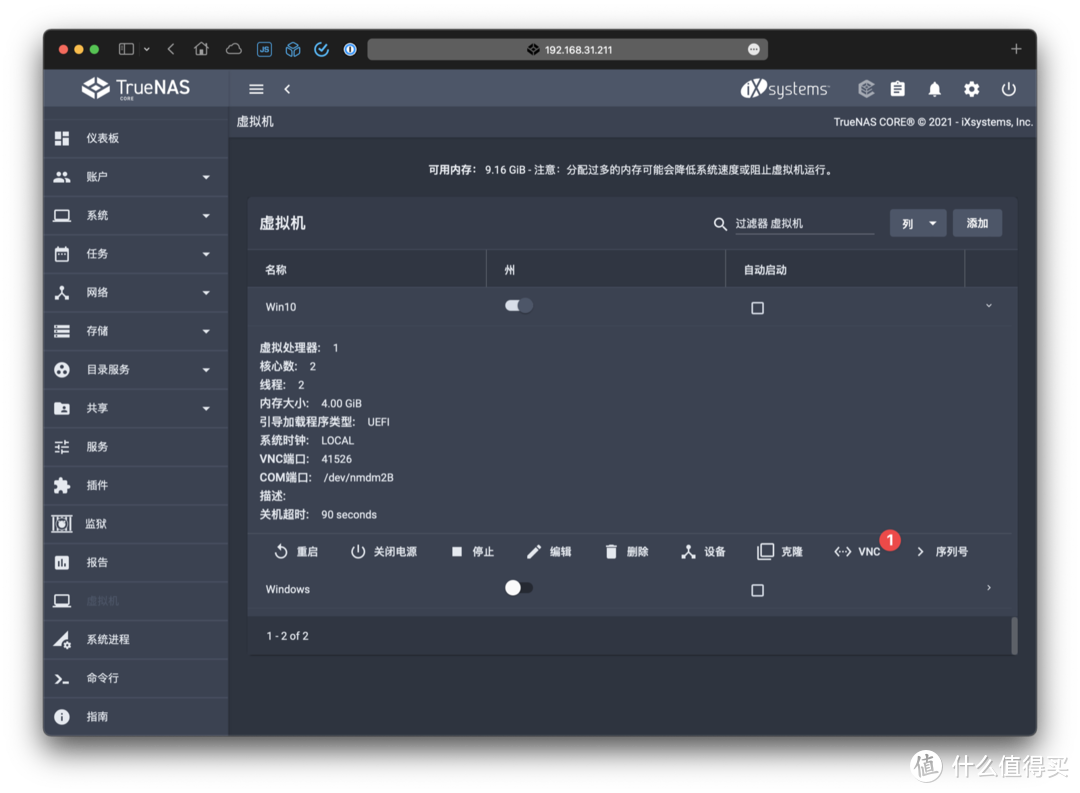
Task: Turn off the Win10 state toggle
Action: click(519, 306)
